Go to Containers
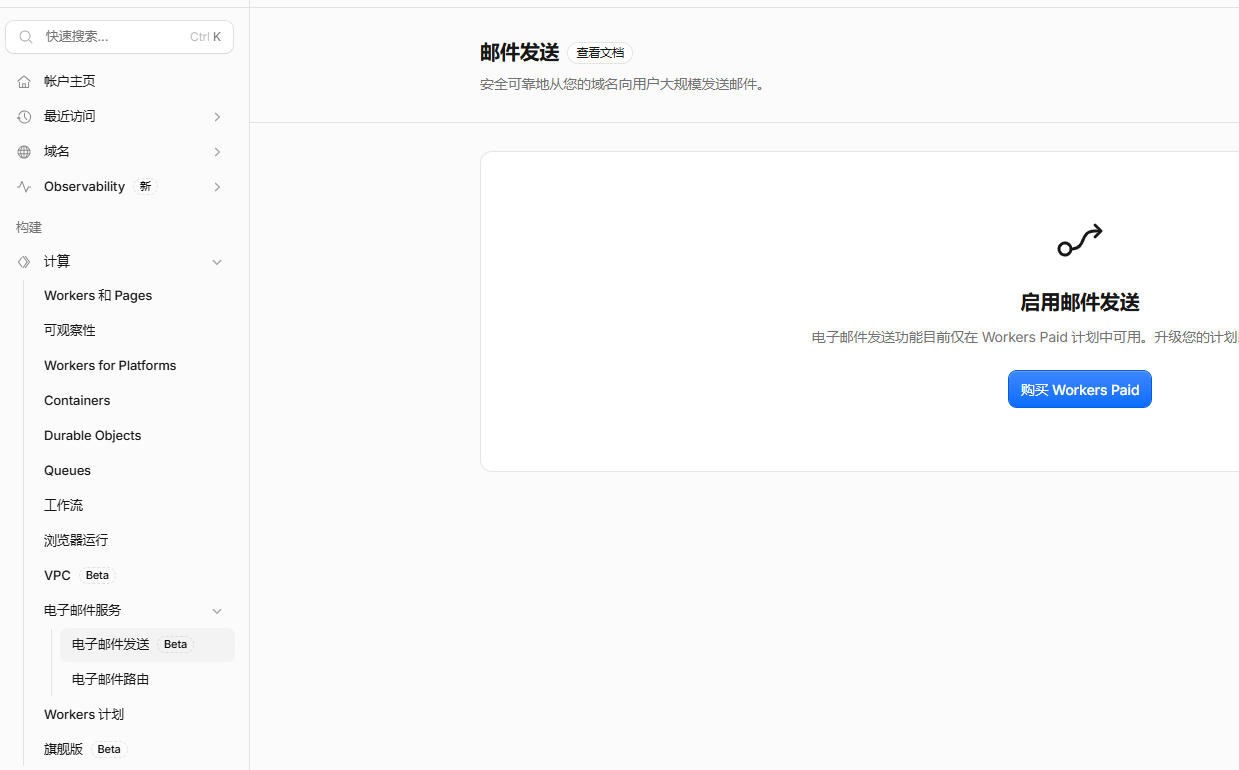The height and width of the screenshot is (770, 1239). click(x=77, y=401)
